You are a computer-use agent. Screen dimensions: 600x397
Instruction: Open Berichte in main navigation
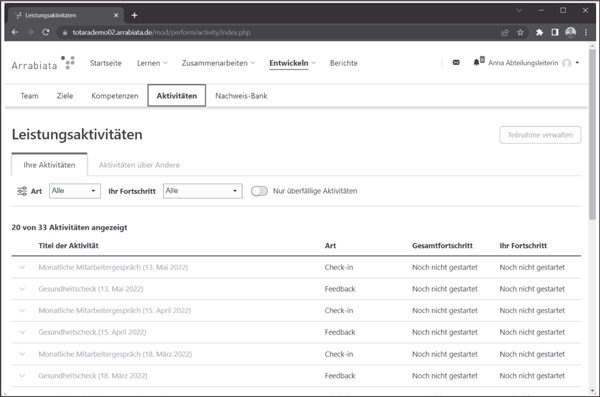click(x=344, y=63)
